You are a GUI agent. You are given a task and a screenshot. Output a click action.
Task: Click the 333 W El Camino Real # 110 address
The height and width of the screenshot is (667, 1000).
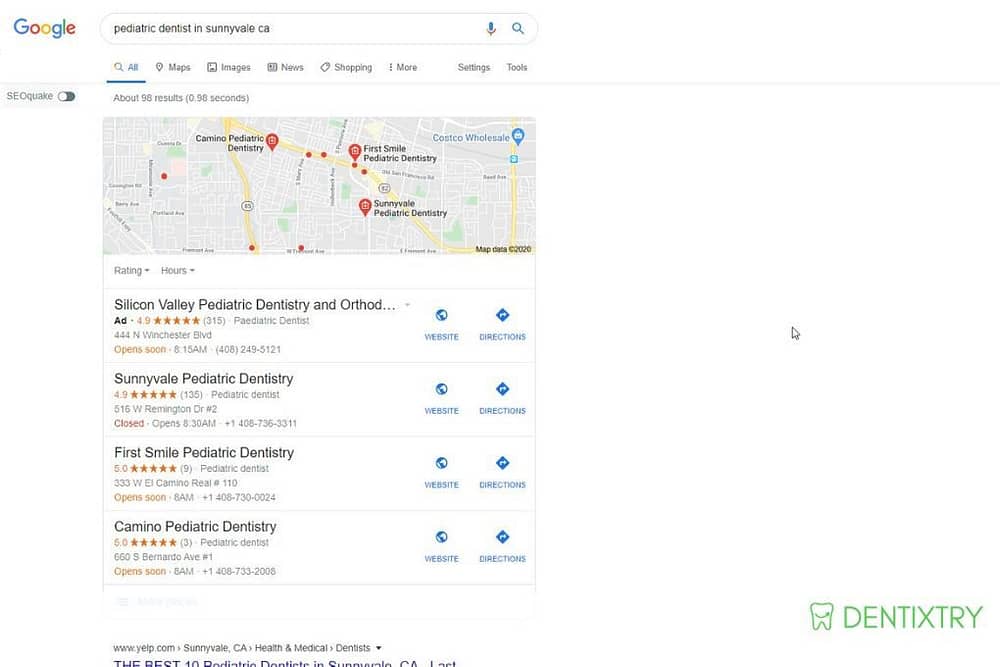click(175, 483)
